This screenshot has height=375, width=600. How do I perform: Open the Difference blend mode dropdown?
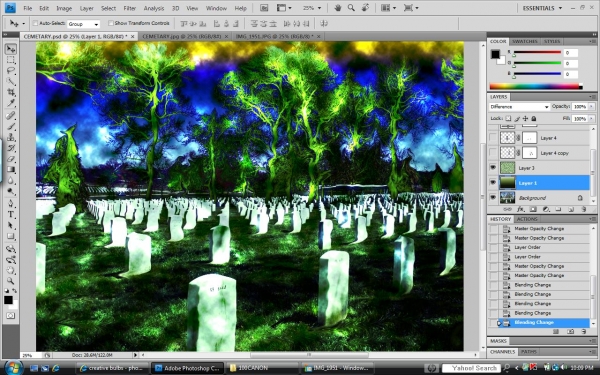(519, 107)
